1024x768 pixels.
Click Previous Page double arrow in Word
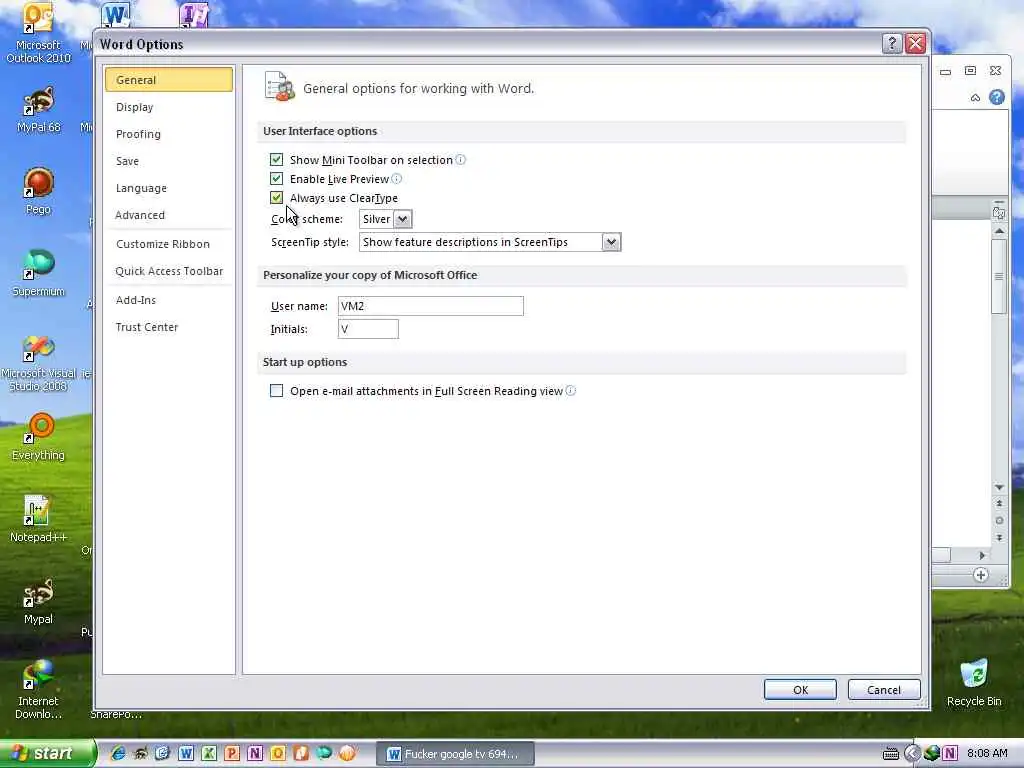999,504
